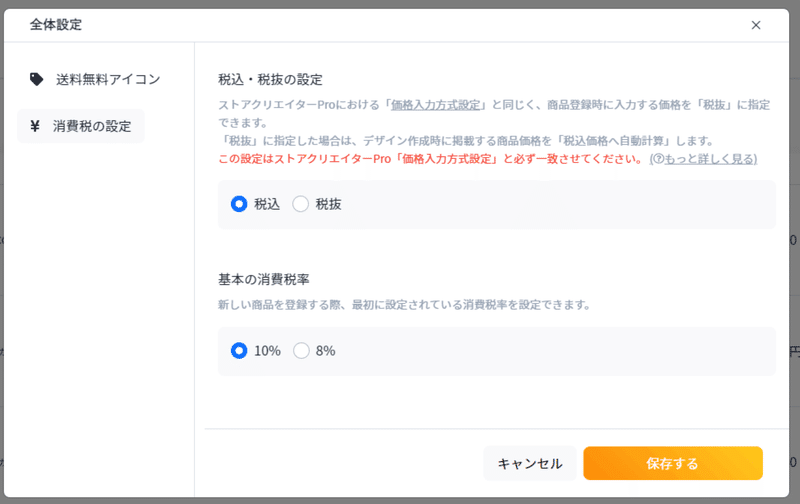
Task: Open the 送料無料アイコン settings section
Action: (95, 80)
